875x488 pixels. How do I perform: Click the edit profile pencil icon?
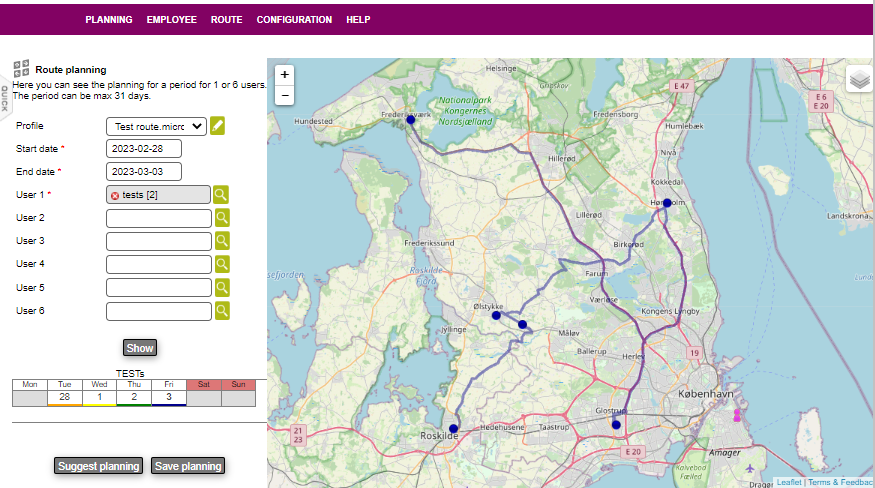click(217, 126)
